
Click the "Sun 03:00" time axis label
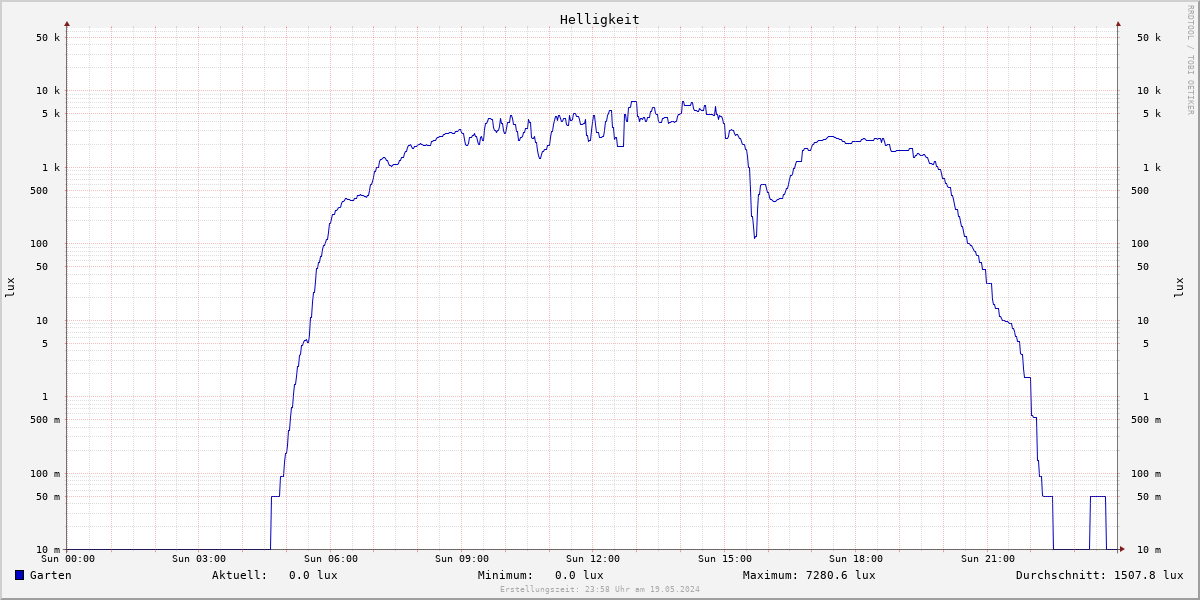point(199,559)
